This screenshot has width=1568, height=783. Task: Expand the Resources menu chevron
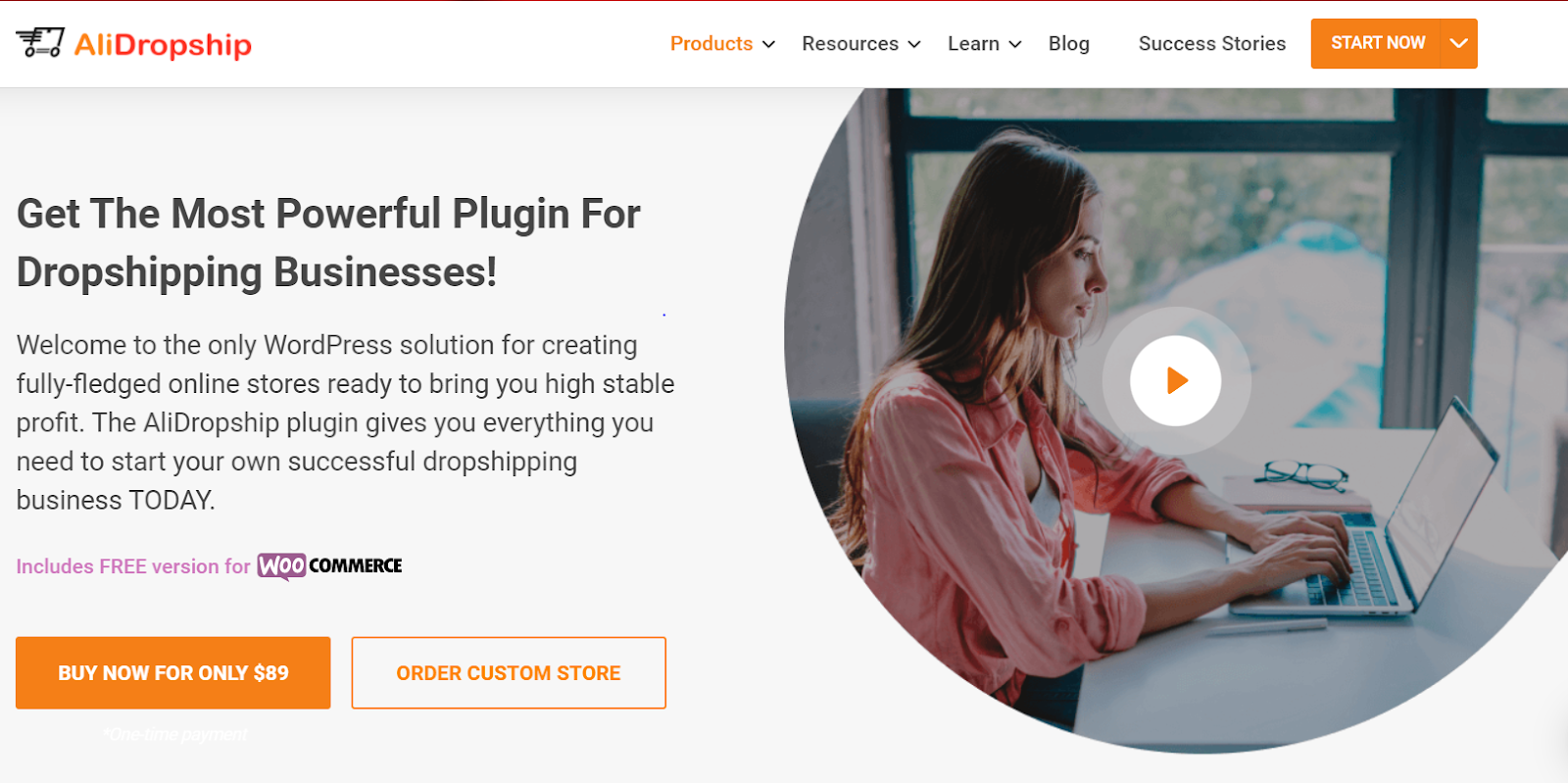pyautogui.click(x=914, y=44)
